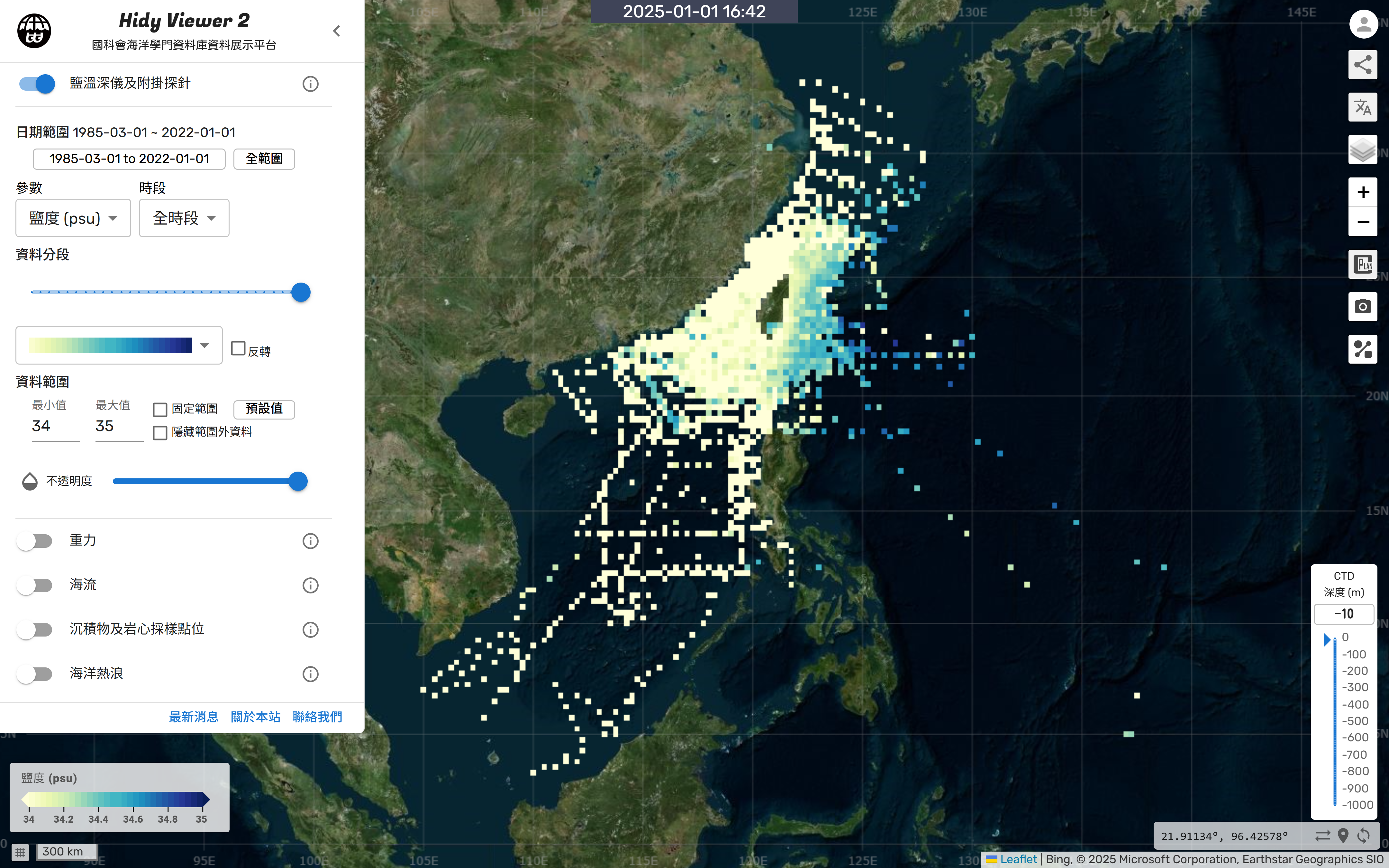
Task: Click the 最小值 field showing 34
Action: [56, 427]
